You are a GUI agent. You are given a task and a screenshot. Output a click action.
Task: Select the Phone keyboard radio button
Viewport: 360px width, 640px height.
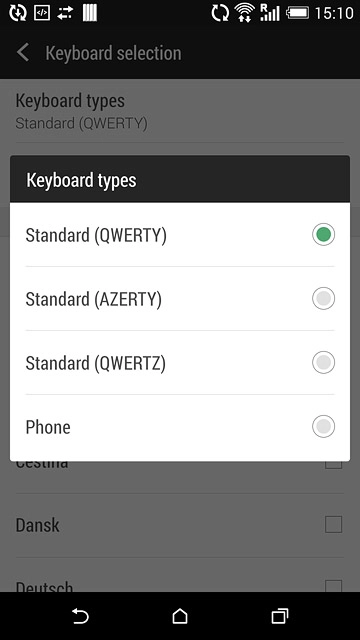click(323, 427)
